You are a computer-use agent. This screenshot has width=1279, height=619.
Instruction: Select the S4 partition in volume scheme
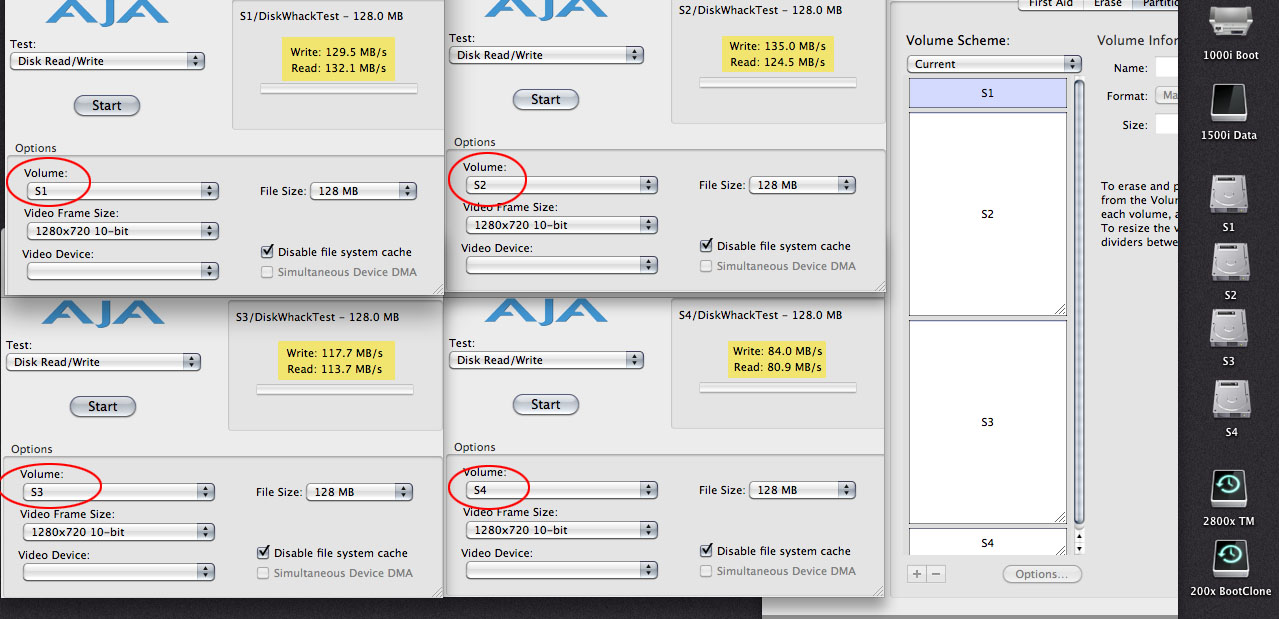(x=988, y=542)
